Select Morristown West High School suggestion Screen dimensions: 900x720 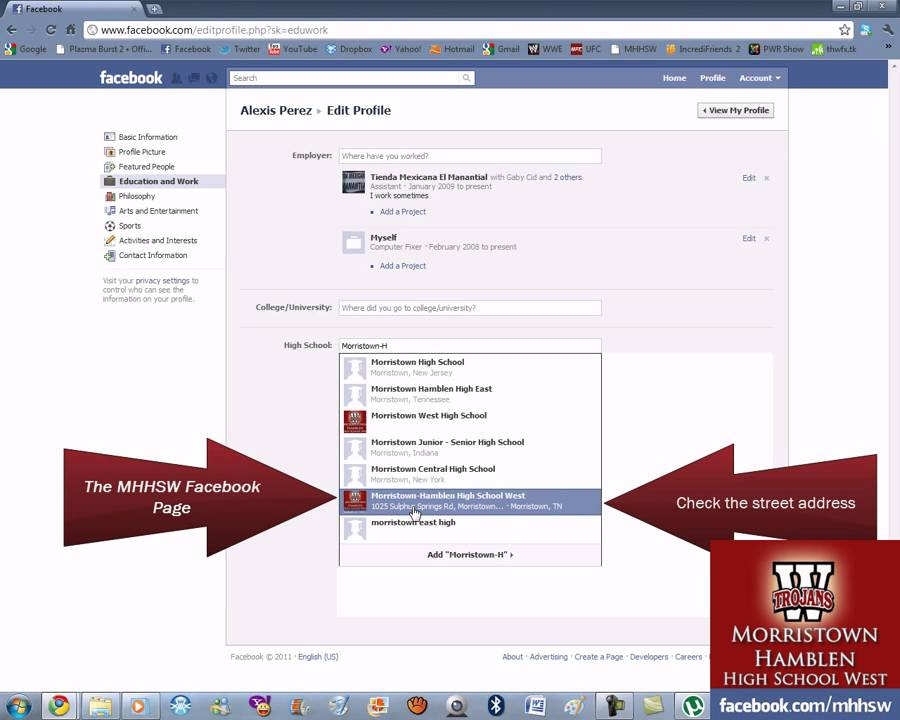click(x=470, y=421)
